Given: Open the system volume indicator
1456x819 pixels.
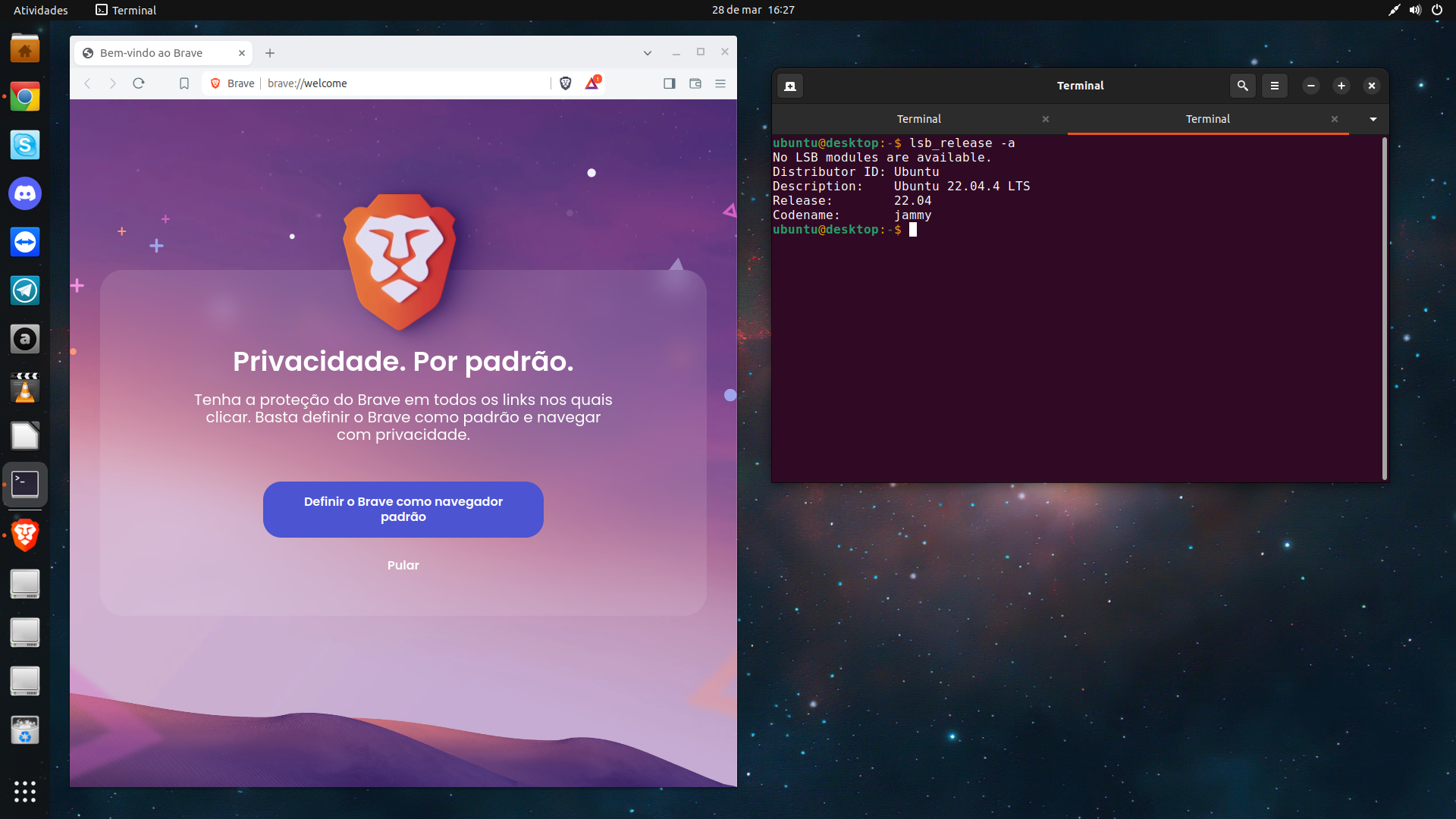Looking at the screenshot, I should 1415,10.
